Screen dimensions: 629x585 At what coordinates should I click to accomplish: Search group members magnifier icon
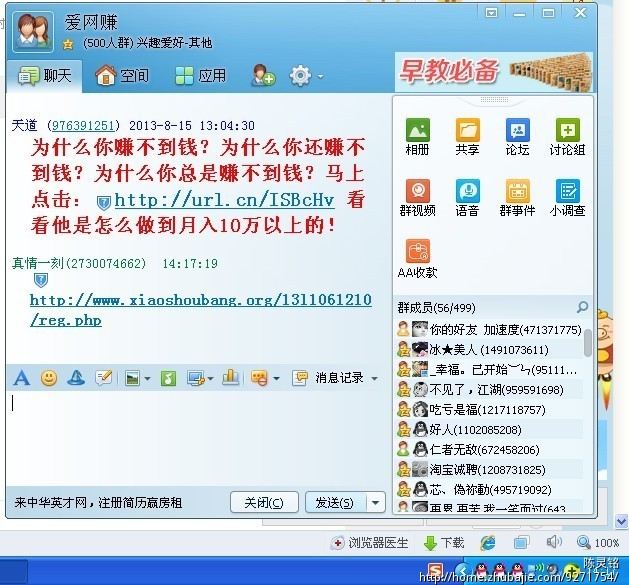pyautogui.click(x=582, y=307)
